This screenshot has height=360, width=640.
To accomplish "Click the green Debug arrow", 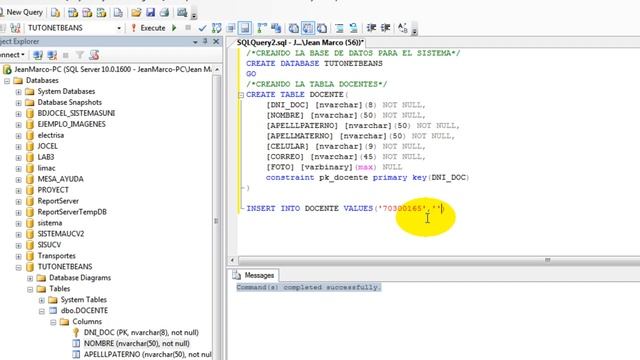I will click(x=174, y=28).
